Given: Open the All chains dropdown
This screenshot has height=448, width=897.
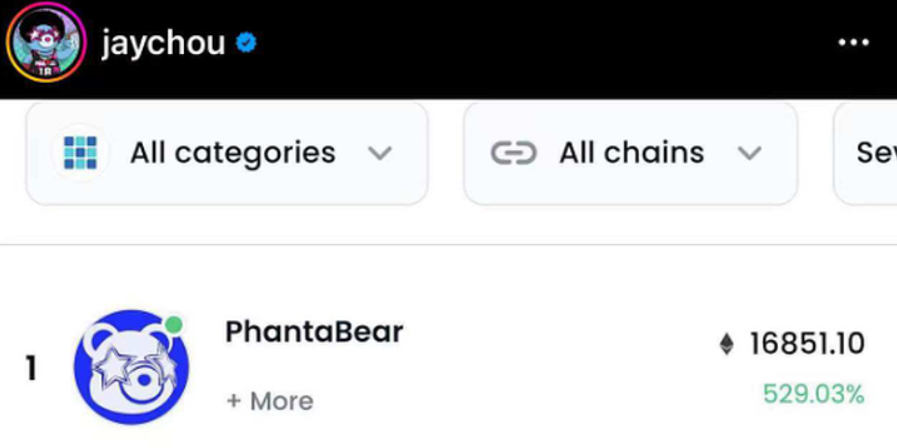Looking at the screenshot, I should tap(630, 153).
